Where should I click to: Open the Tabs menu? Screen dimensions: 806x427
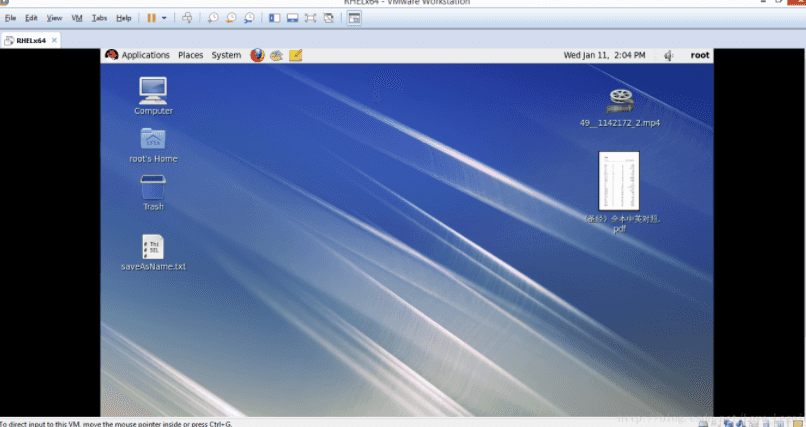tap(99, 18)
